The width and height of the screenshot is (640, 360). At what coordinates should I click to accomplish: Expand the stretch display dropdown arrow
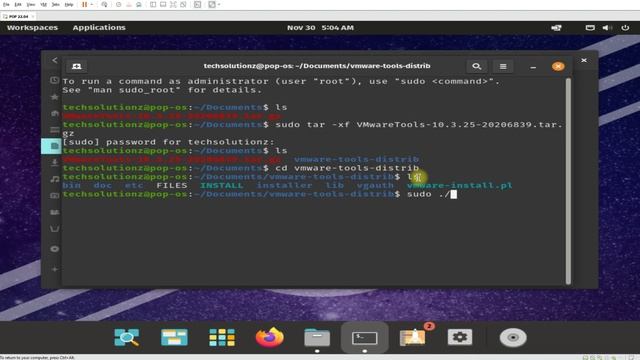point(219,4)
